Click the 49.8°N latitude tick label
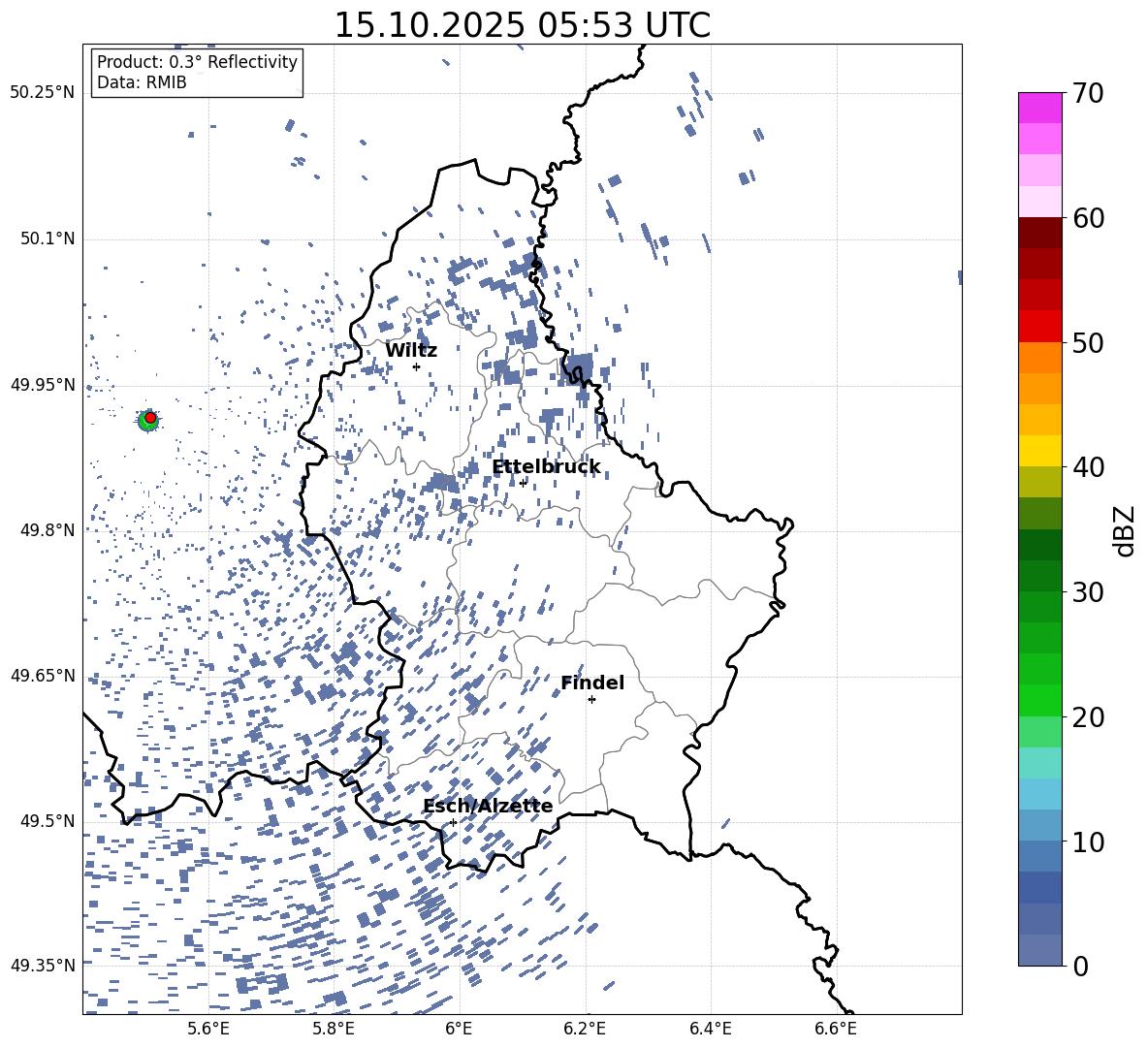The width and height of the screenshot is (1148, 1048). [48, 530]
